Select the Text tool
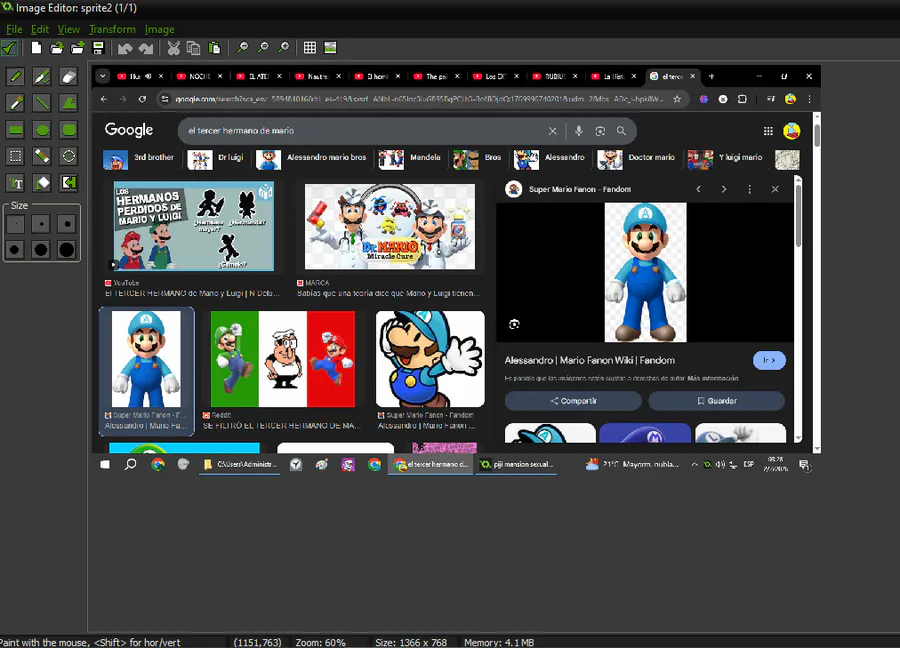Screen dimensions: 900x648 (15, 183)
